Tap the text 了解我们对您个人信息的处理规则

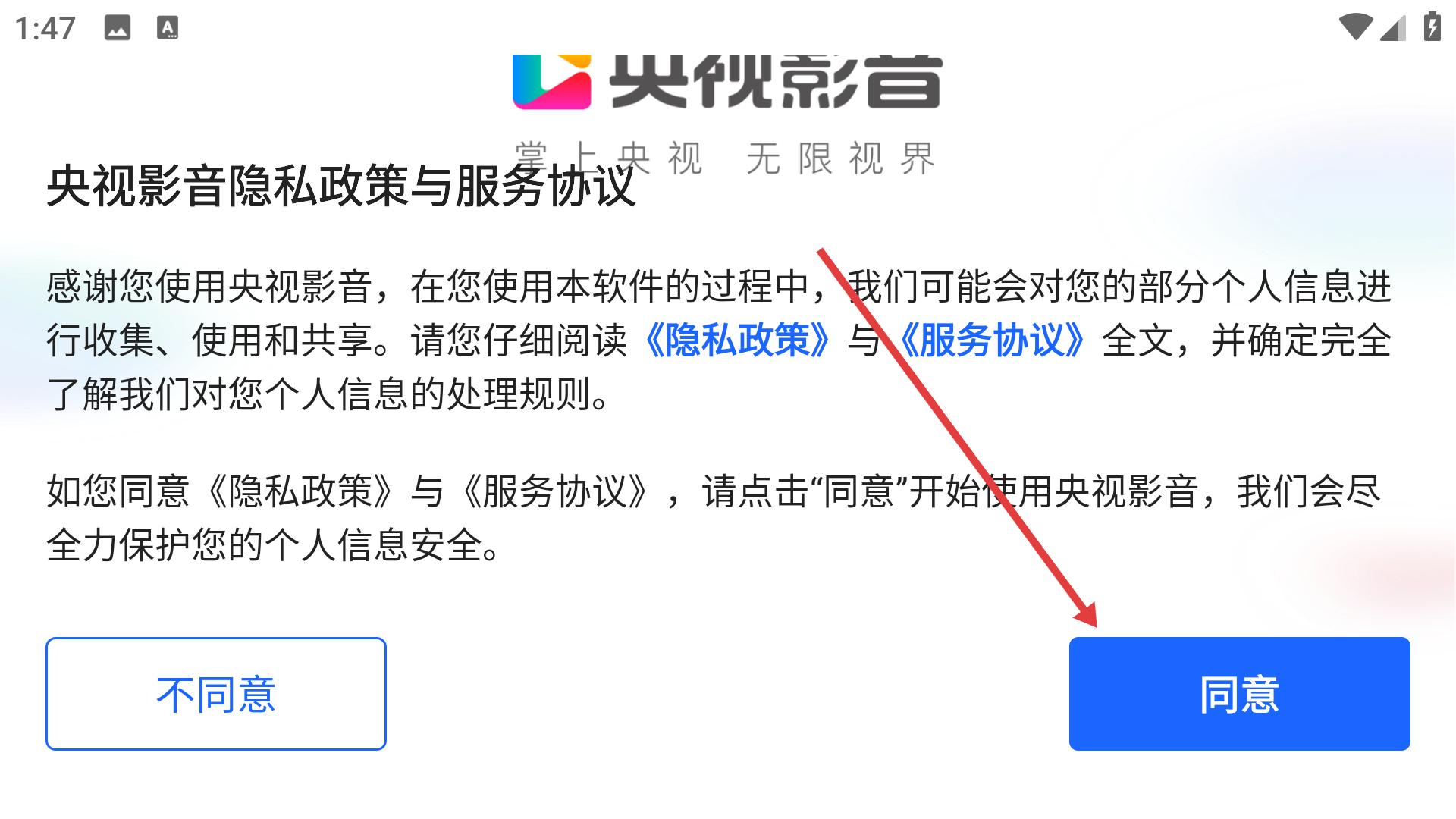coord(328,394)
